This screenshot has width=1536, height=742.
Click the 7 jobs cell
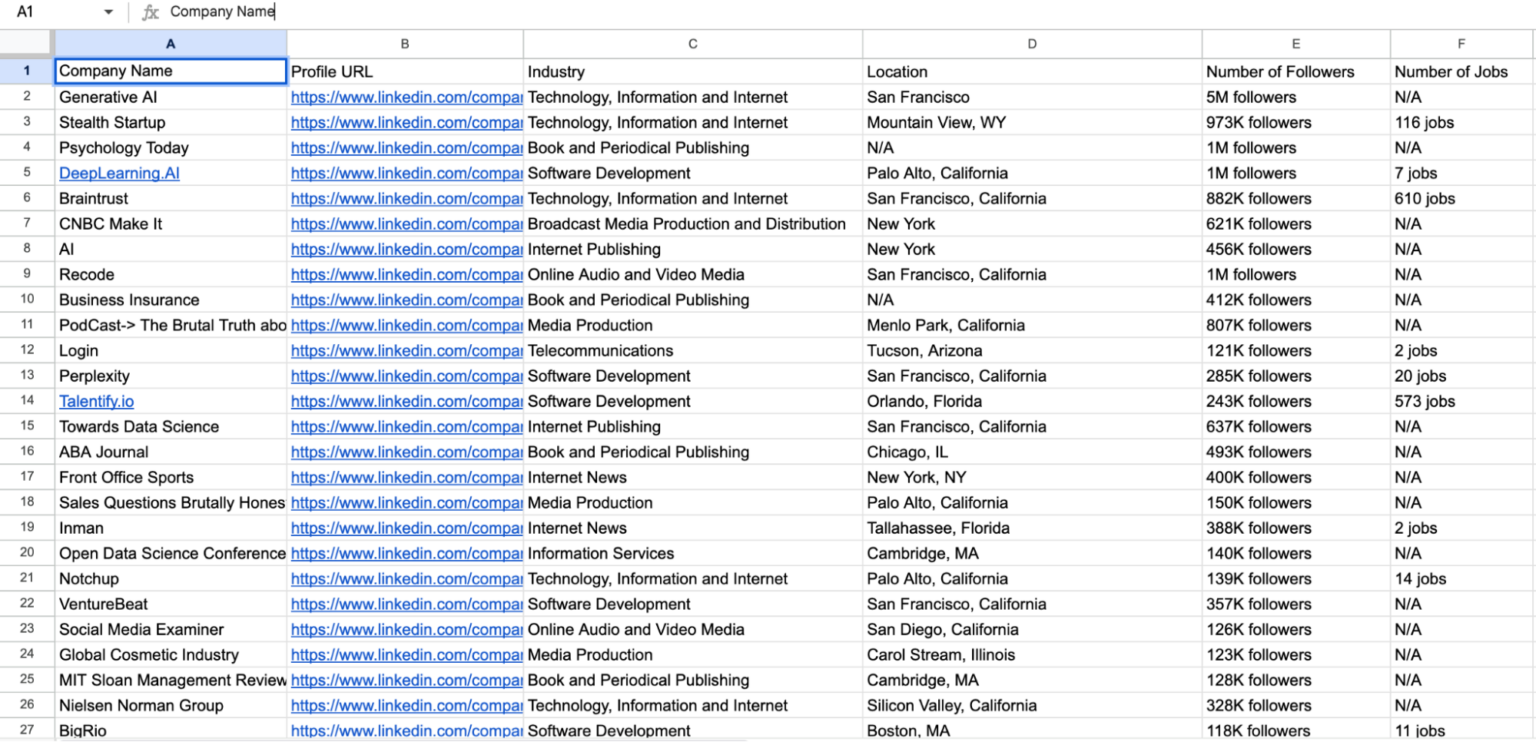[1462, 173]
